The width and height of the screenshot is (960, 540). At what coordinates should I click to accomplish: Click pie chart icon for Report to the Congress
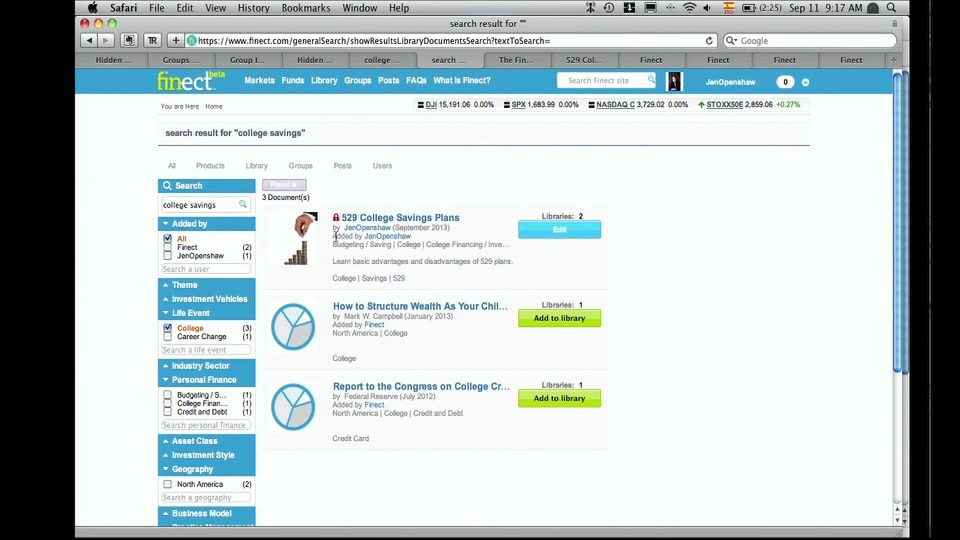293,407
